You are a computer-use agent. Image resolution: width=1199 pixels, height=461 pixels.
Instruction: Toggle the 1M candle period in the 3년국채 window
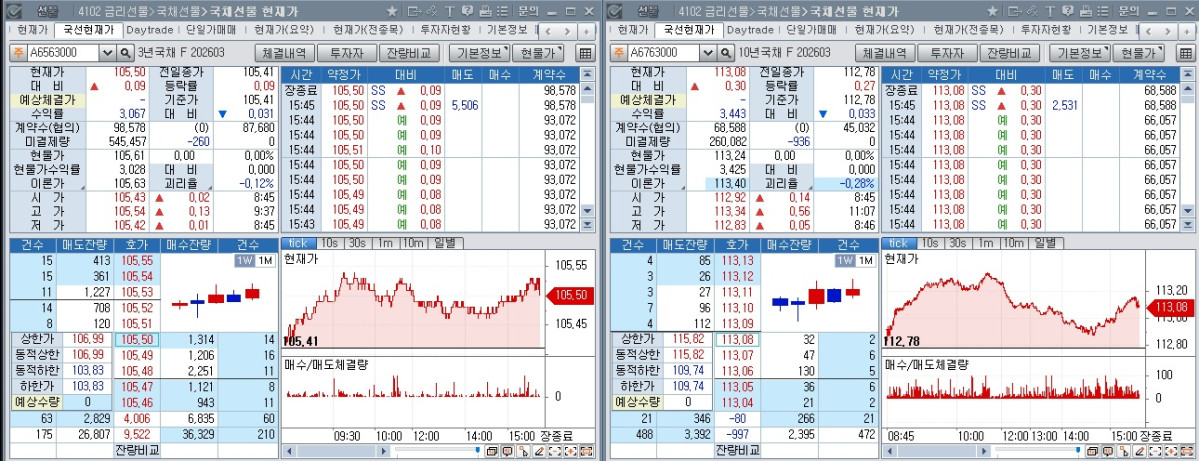tap(265, 260)
